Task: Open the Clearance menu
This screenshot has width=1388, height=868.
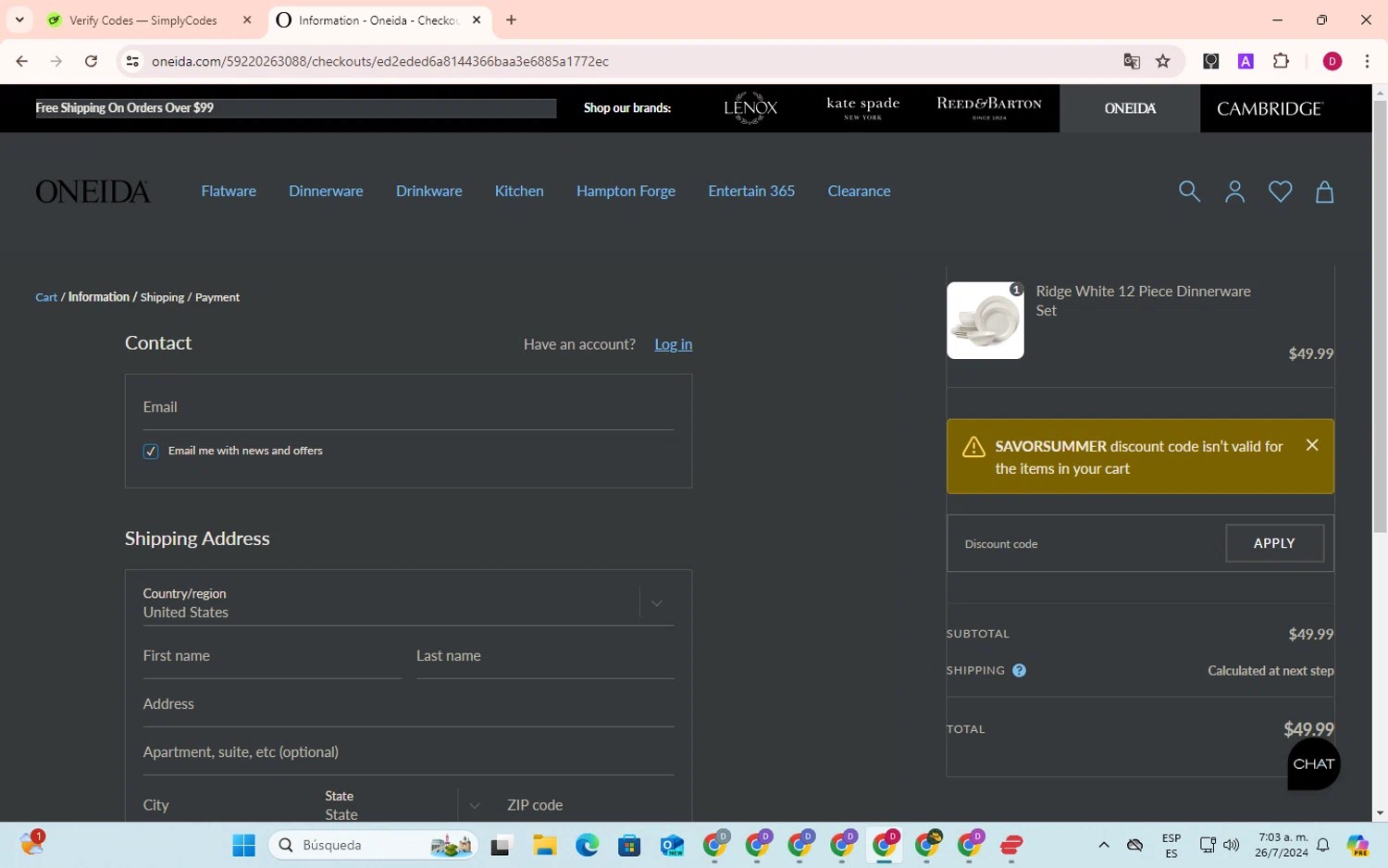Action: click(x=859, y=192)
